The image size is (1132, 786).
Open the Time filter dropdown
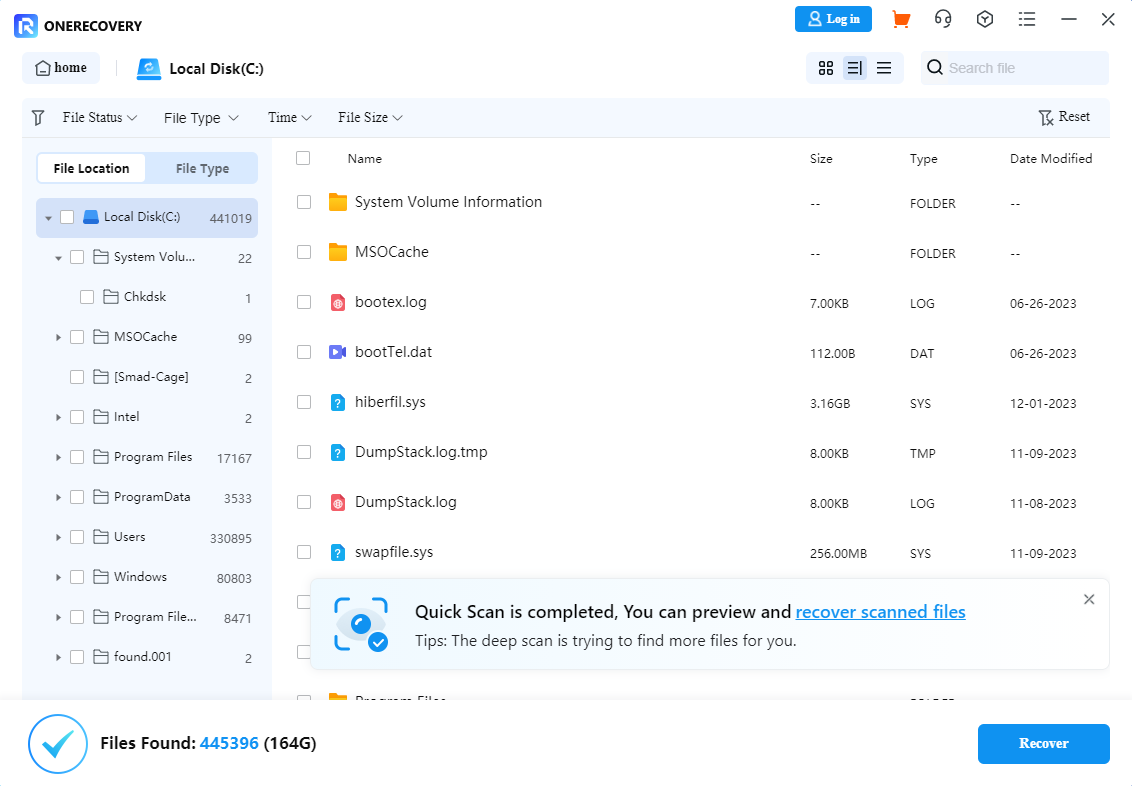pos(288,117)
